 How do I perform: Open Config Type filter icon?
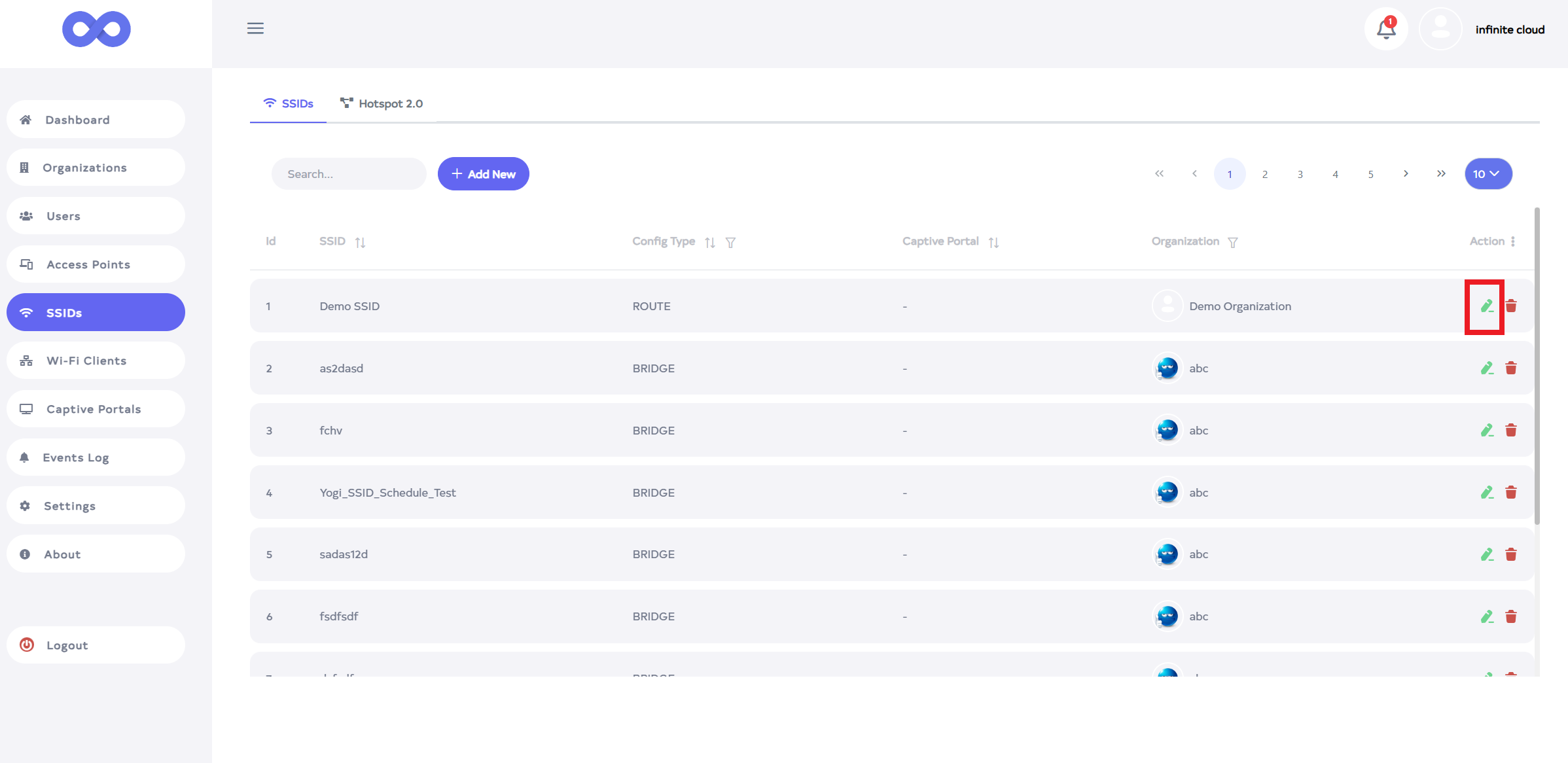tap(731, 243)
